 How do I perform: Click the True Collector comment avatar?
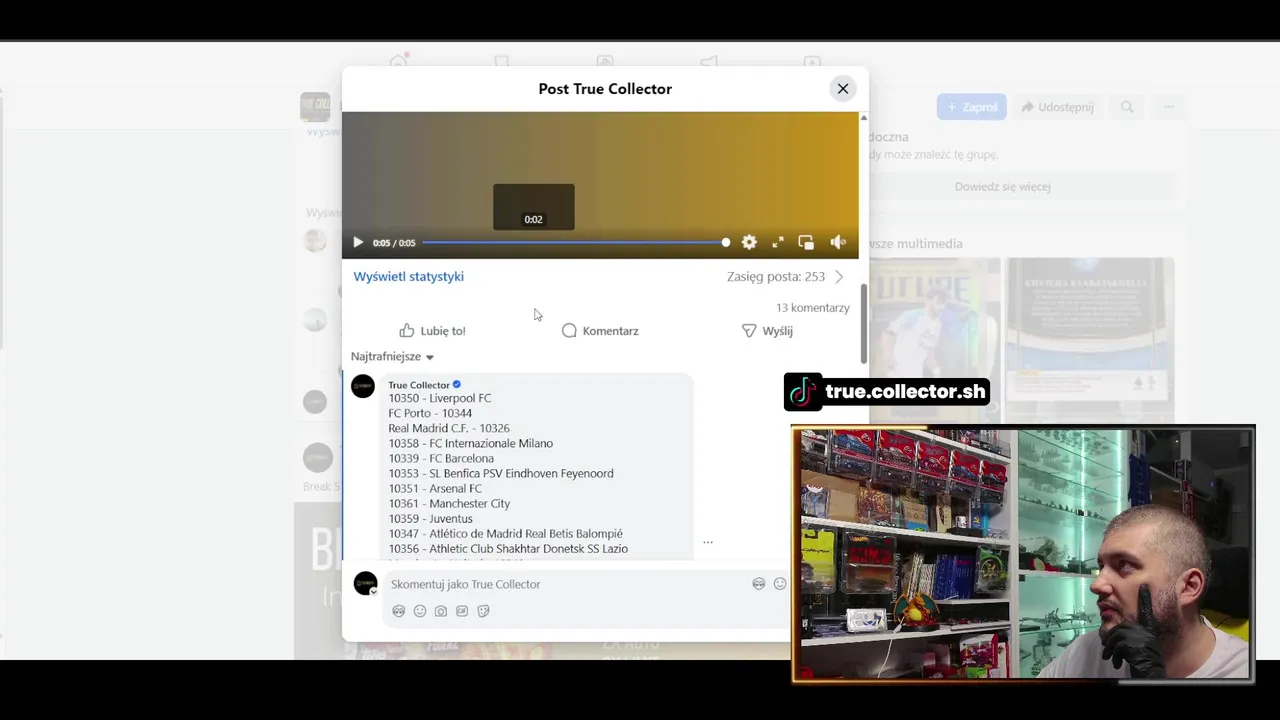pos(363,387)
